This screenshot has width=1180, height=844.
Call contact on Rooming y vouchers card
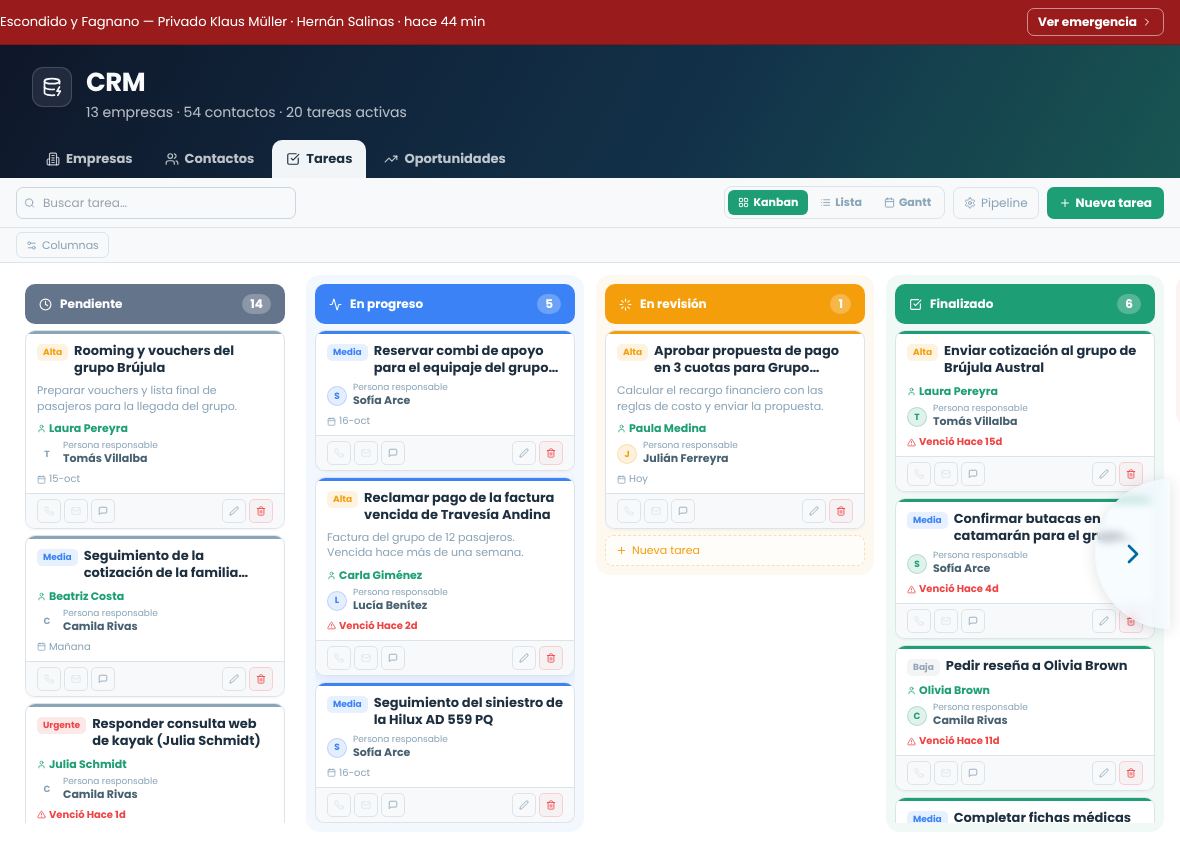click(x=49, y=511)
